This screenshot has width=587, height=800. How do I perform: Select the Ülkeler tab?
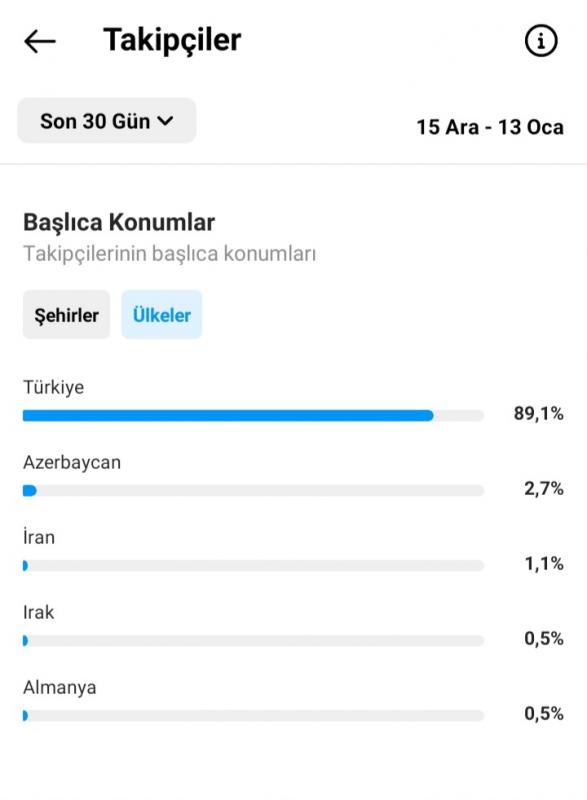click(162, 315)
